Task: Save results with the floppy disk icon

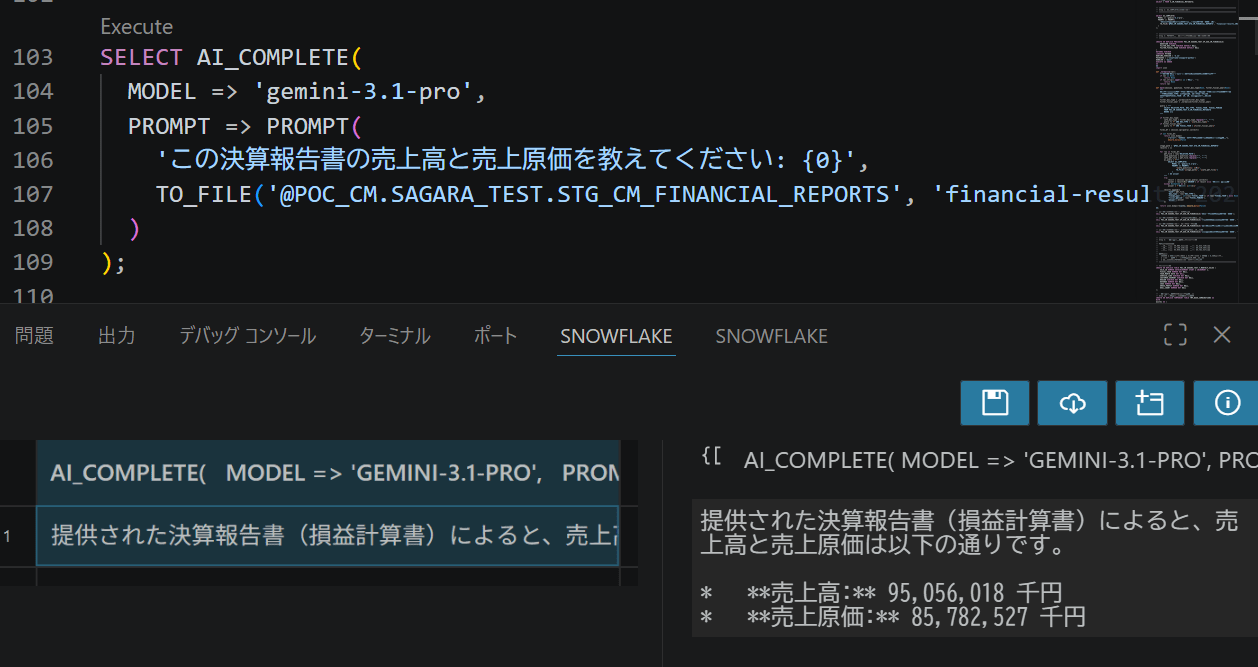Action: [x=994, y=403]
